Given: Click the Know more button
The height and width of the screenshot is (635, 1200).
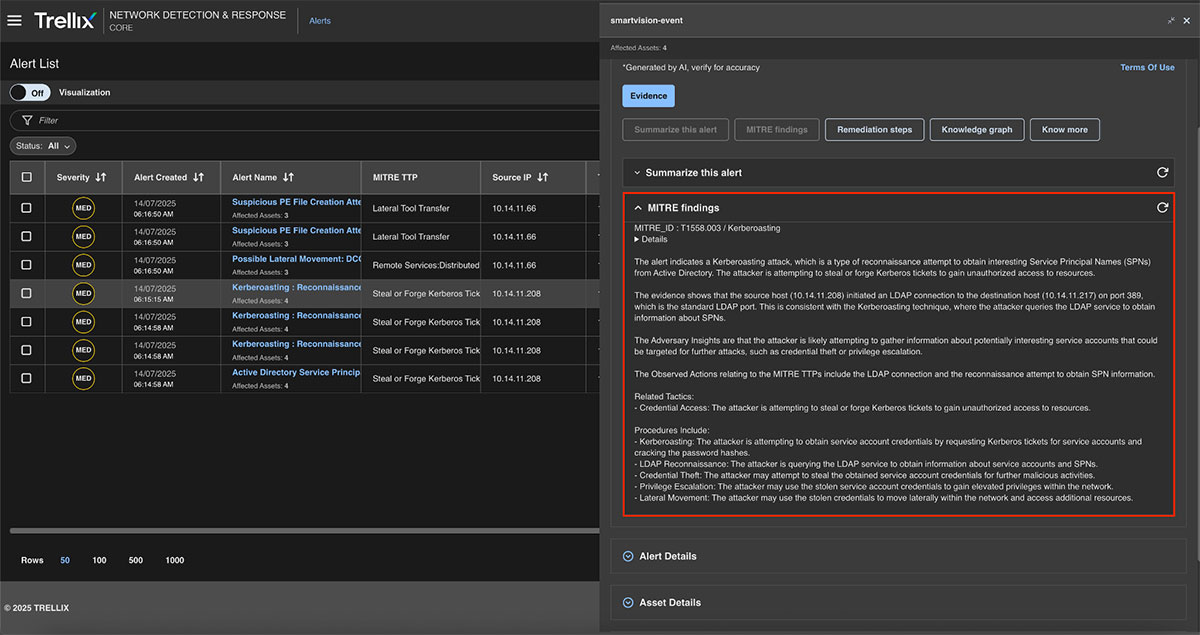Looking at the screenshot, I should (1065, 129).
